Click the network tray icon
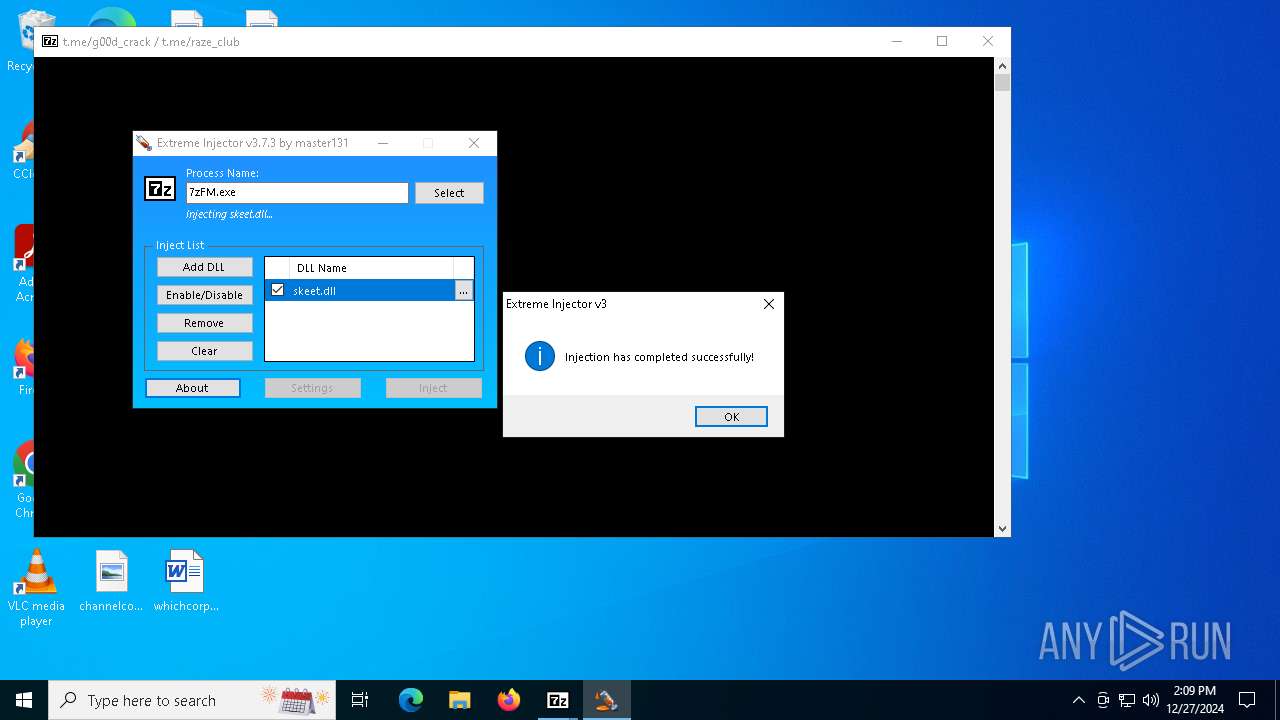Image resolution: width=1280 pixels, height=720 pixels. [x=1127, y=700]
